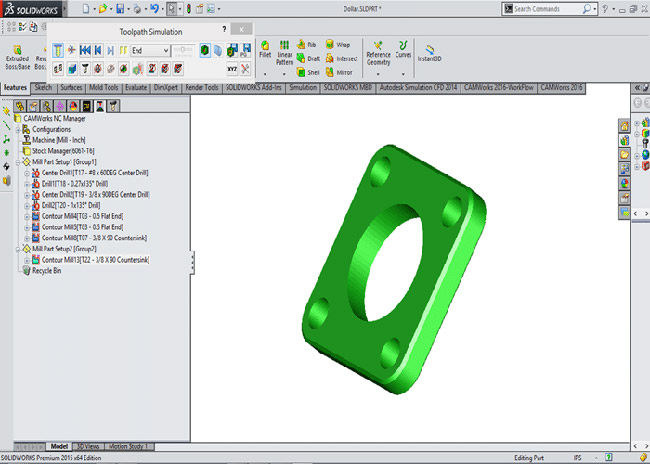Click Go to Start double-arrow button

click(x=85, y=51)
